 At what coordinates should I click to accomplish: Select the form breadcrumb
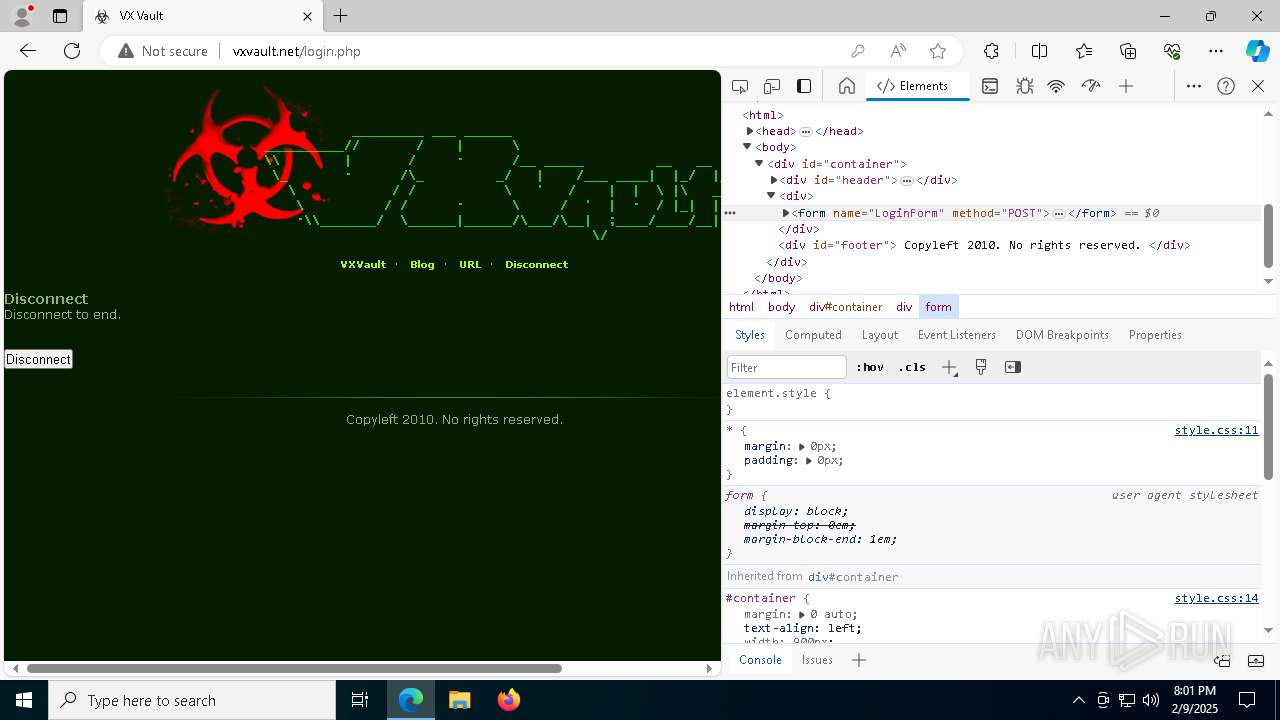(938, 307)
